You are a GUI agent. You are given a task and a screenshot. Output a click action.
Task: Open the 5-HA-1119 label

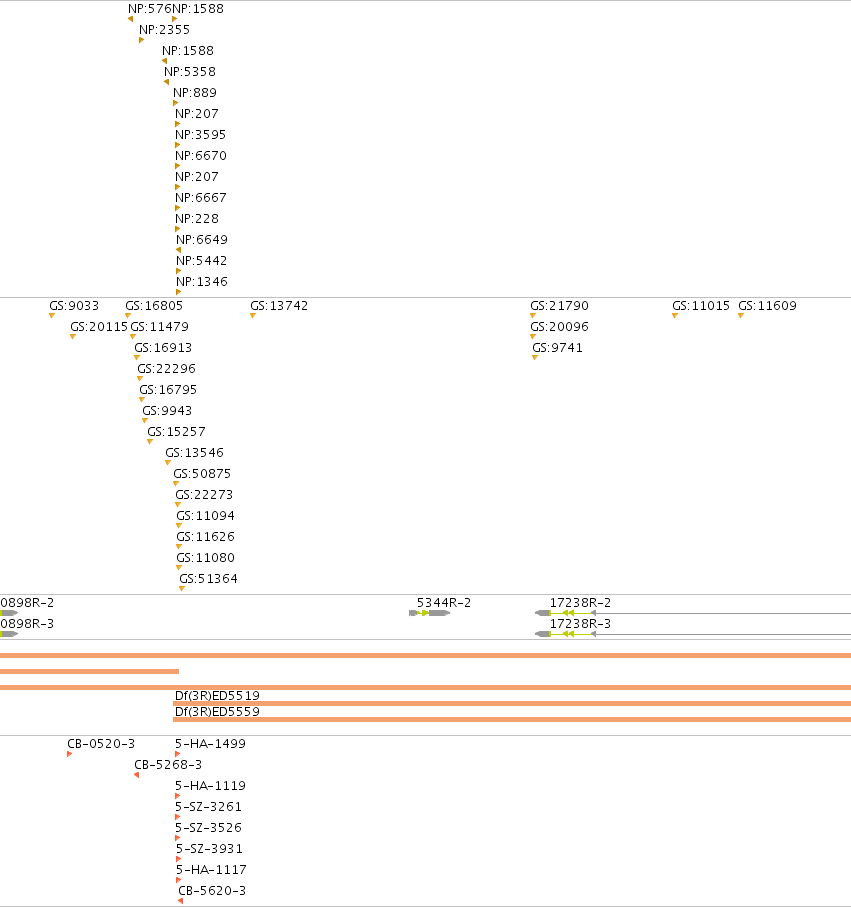tap(211, 786)
